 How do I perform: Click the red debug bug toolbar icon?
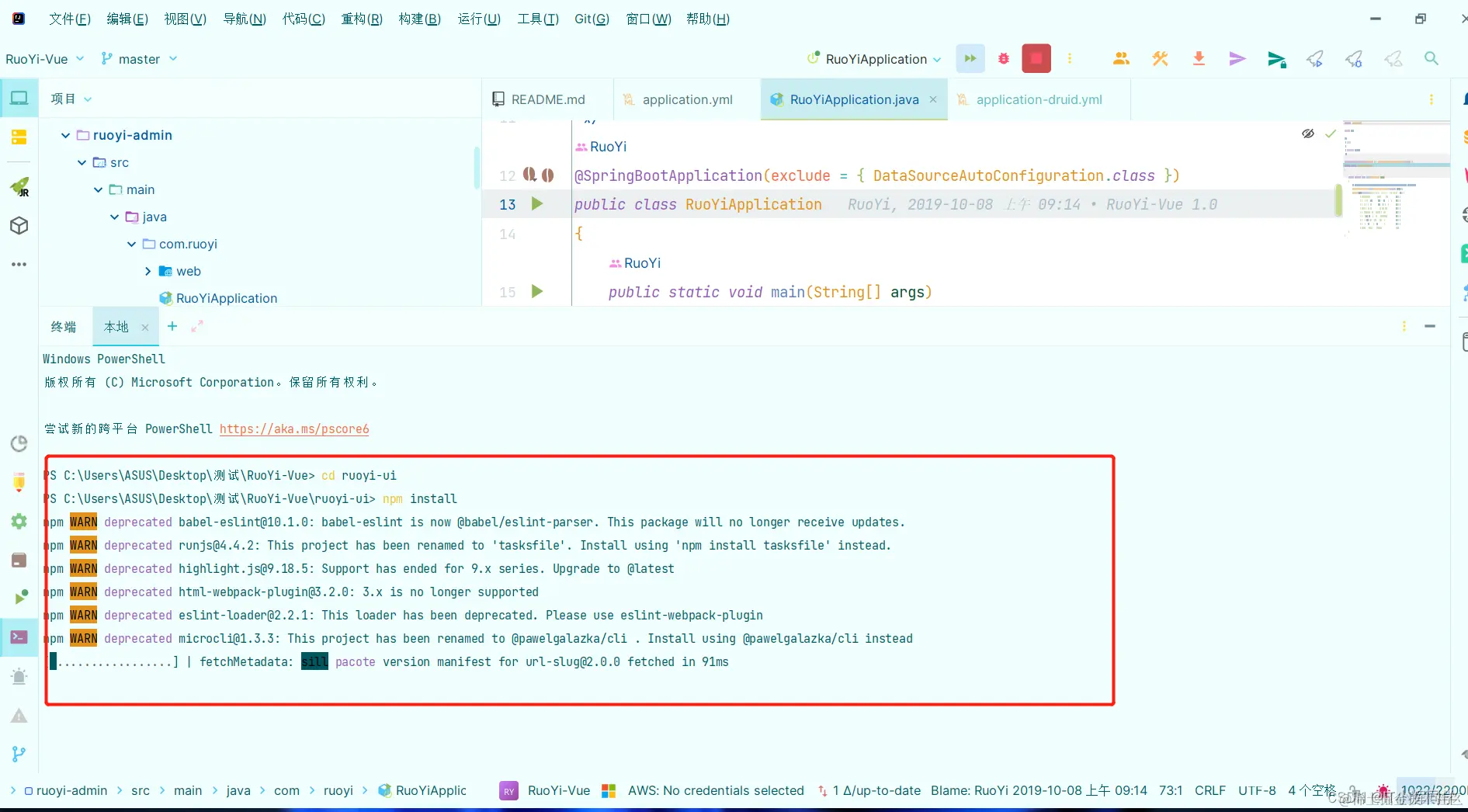1004,58
